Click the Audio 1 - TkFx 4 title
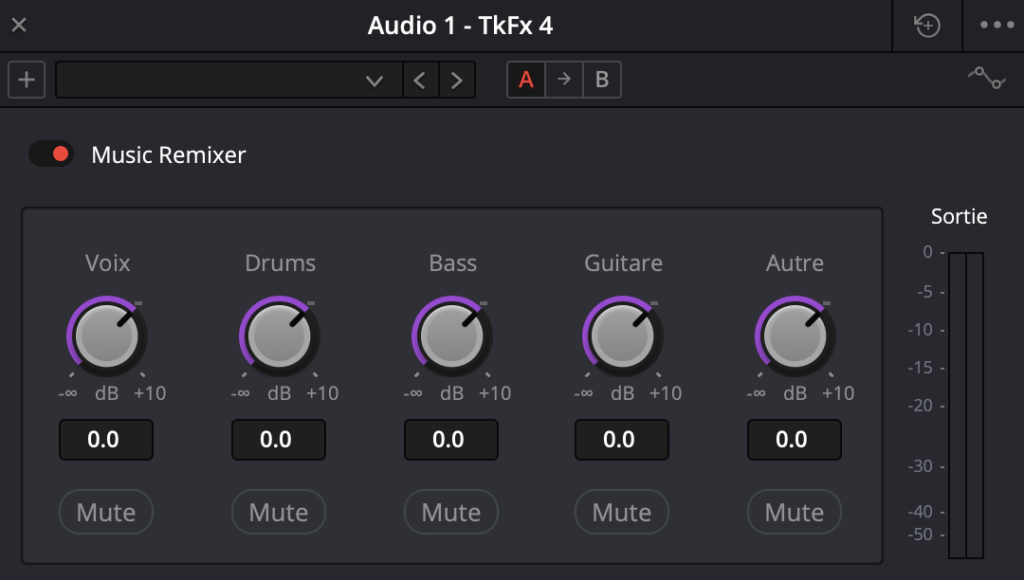This screenshot has width=1024, height=580. pos(460,25)
